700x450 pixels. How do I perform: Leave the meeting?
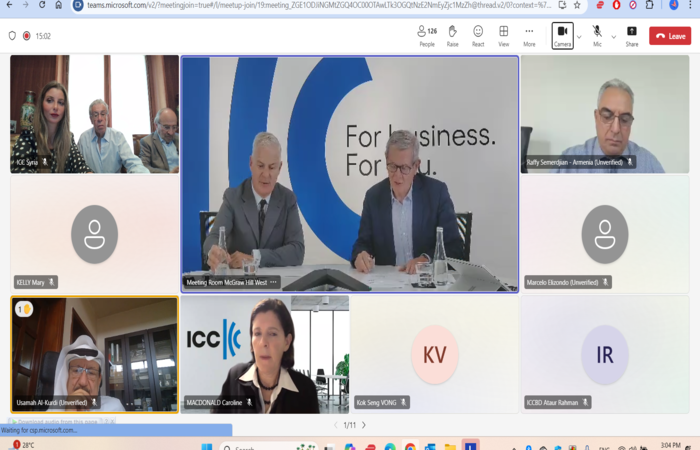[x=669, y=36]
